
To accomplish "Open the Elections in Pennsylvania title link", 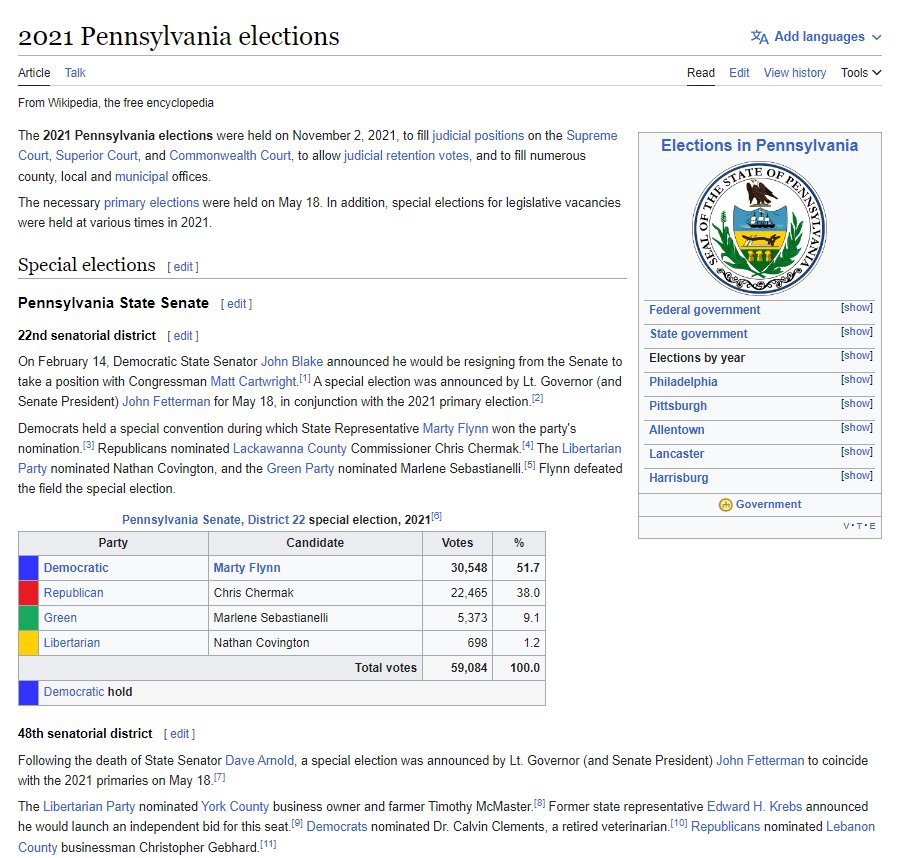I will coord(759,146).
